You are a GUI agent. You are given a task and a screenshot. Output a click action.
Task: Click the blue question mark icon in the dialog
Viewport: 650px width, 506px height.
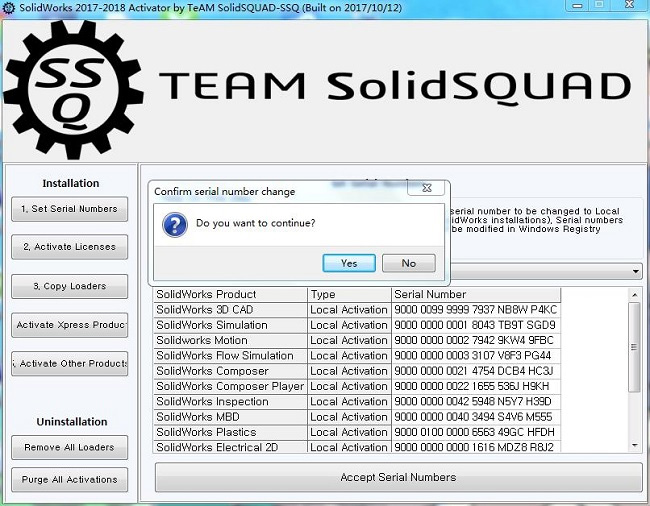click(175, 225)
